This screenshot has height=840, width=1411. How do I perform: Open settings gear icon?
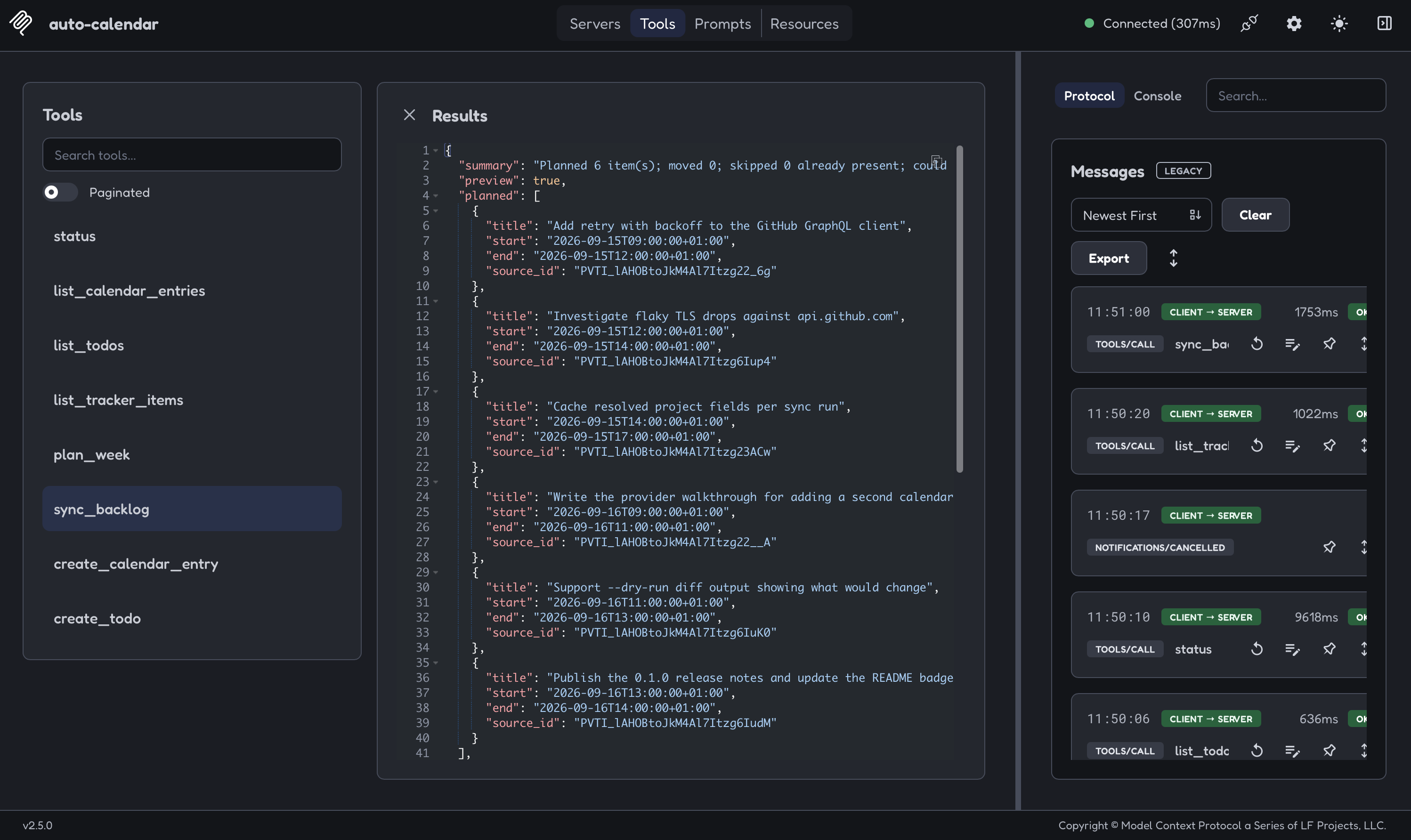click(1294, 23)
